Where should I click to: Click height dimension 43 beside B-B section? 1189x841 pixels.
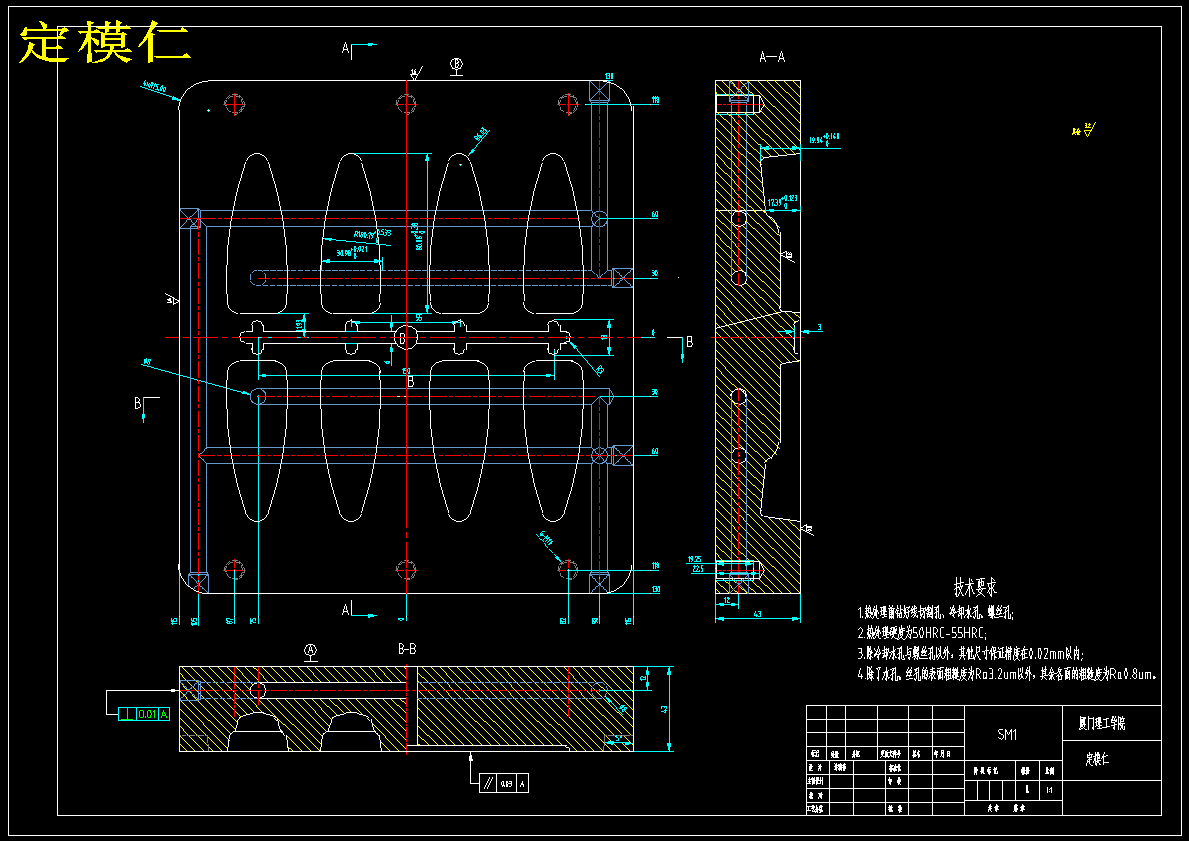(x=664, y=709)
